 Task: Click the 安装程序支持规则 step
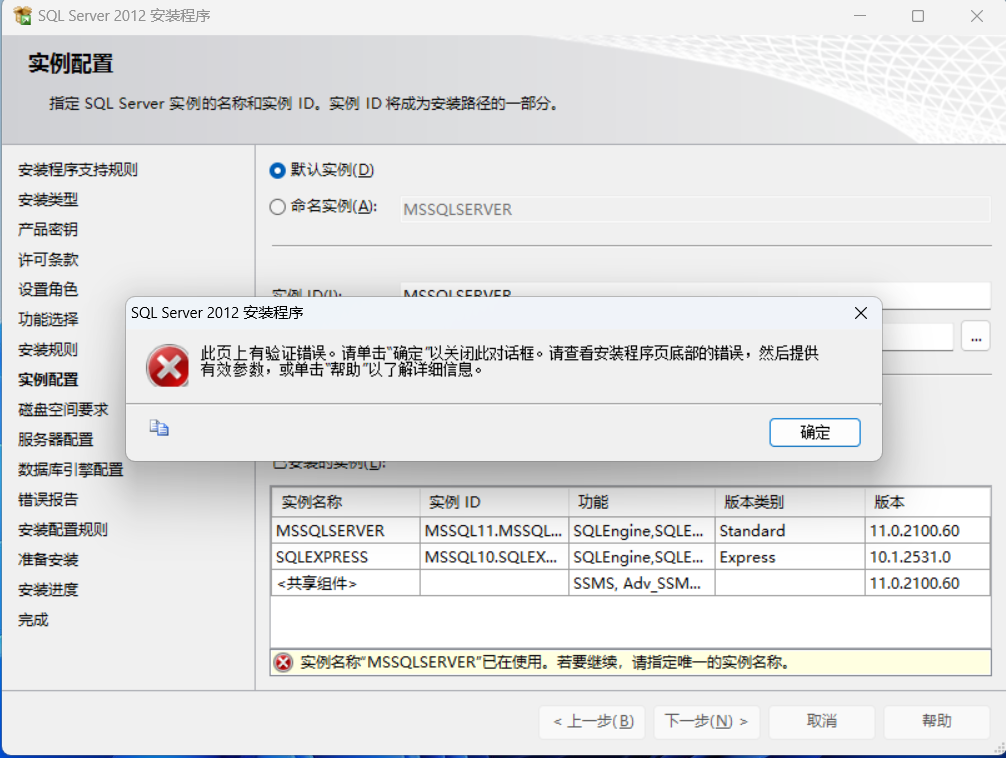[78, 169]
